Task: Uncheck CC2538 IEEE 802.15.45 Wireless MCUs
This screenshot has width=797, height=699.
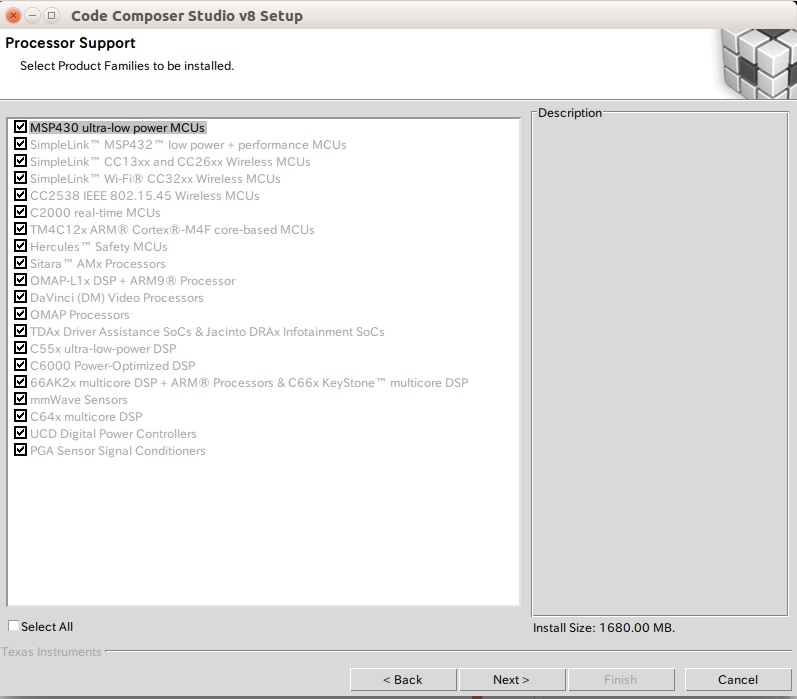Action: [x=20, y=195]
